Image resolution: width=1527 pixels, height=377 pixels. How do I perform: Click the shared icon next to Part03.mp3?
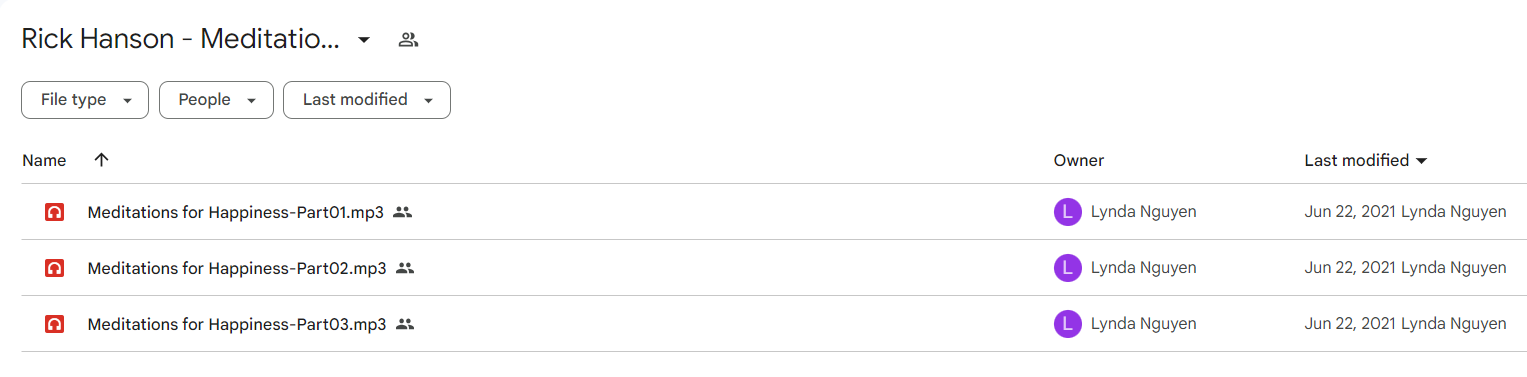coord(405,324)
